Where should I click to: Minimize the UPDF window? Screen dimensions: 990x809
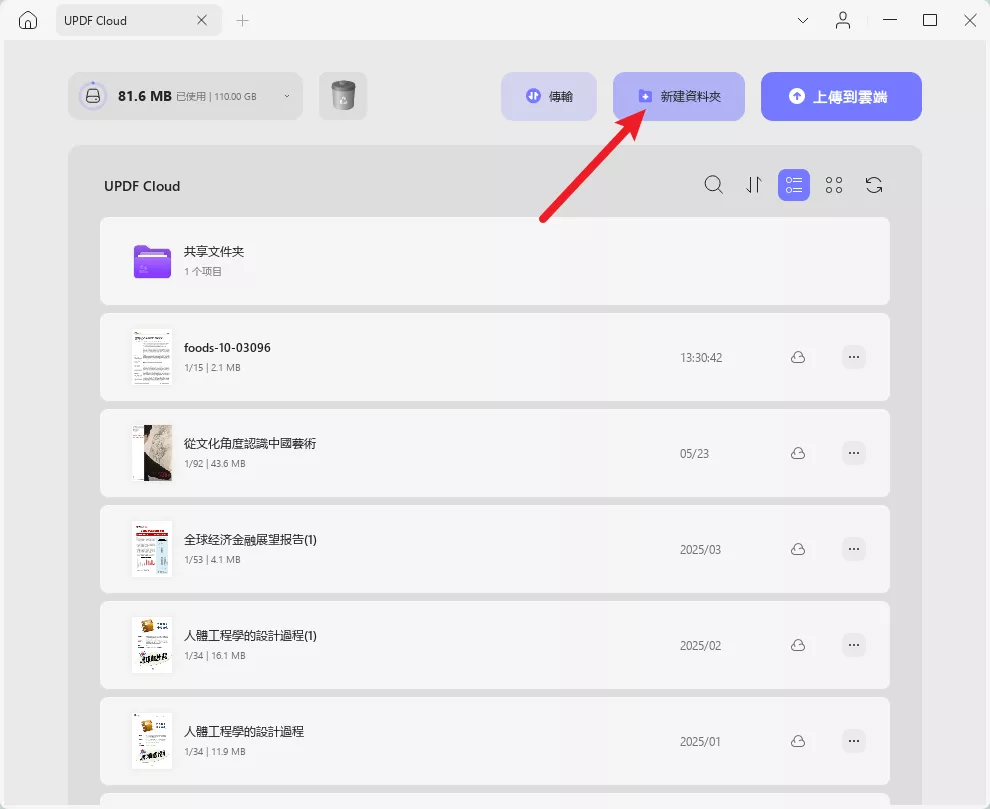point(890,20)
